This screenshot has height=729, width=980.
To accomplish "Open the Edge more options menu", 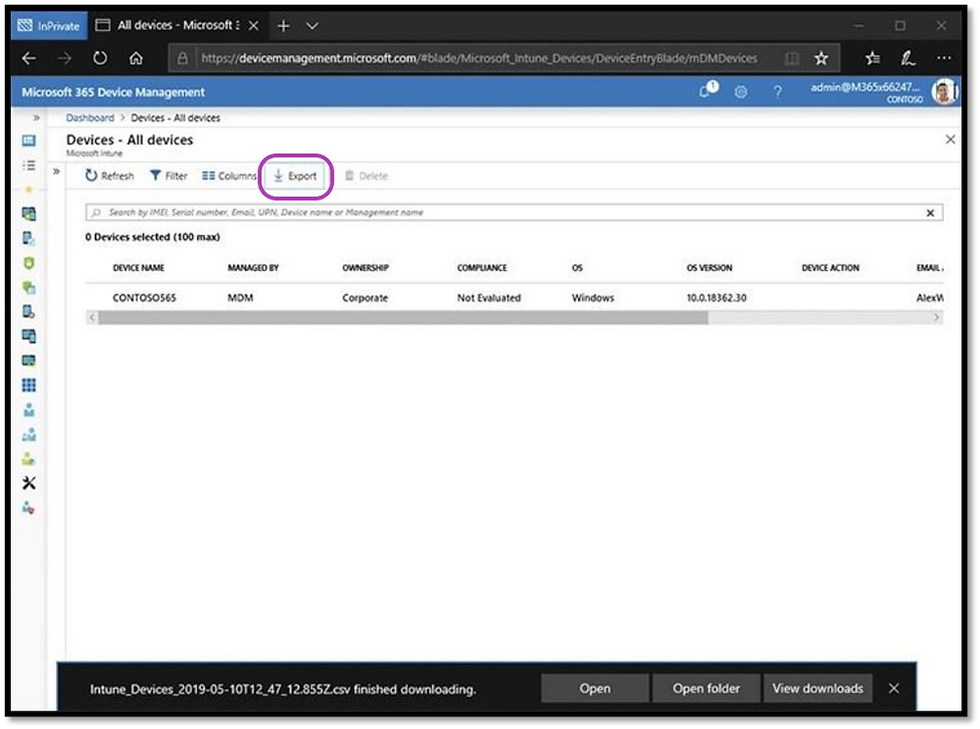I will (943, 58).
